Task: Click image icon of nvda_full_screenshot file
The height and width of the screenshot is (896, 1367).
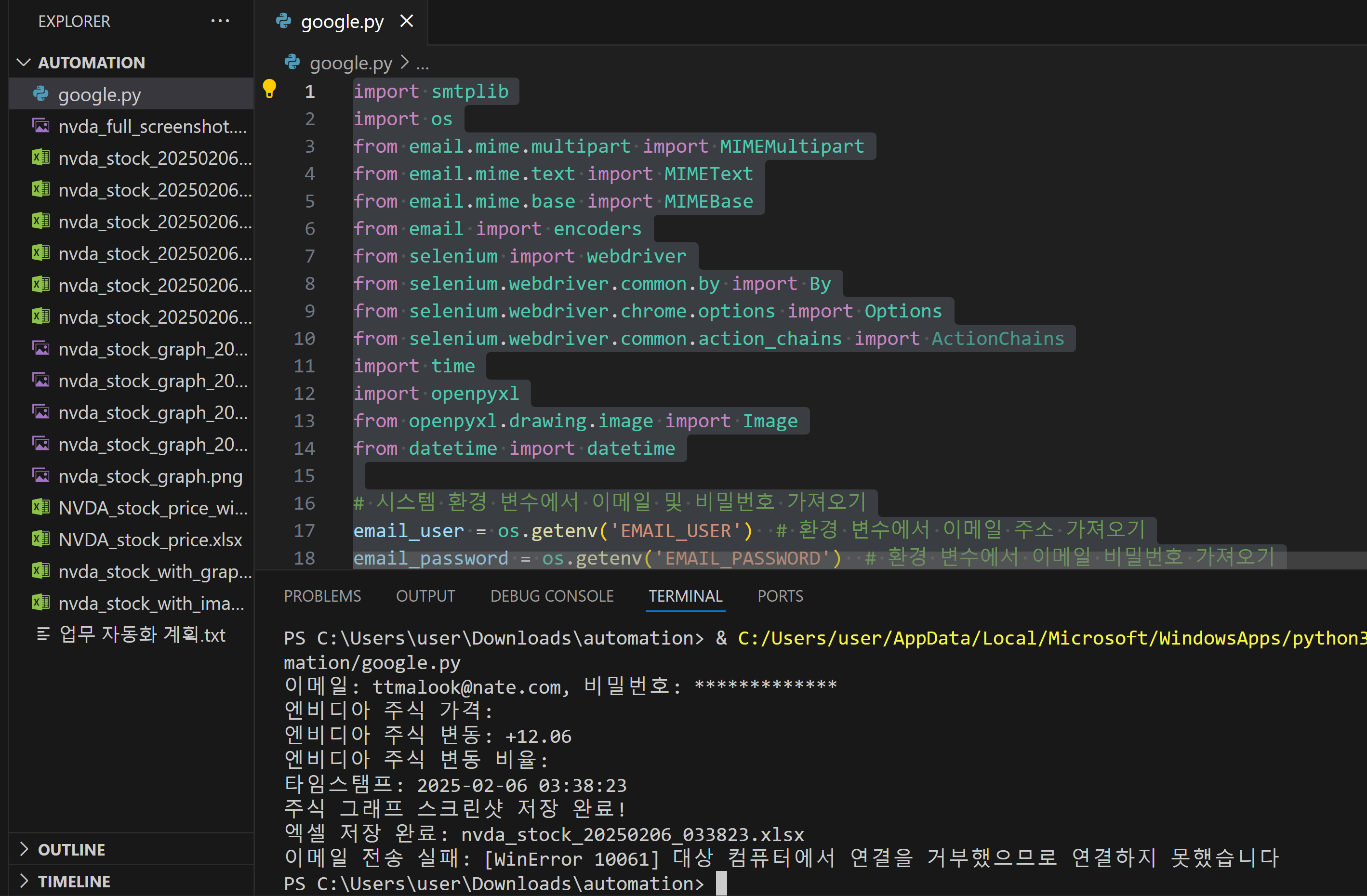Action: pyautogui.click(x=41, y=126)
